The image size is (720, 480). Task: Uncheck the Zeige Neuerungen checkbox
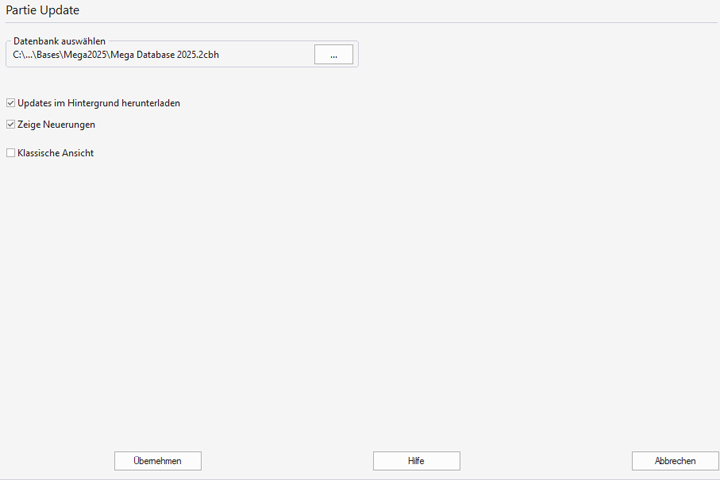coord(11,125)
